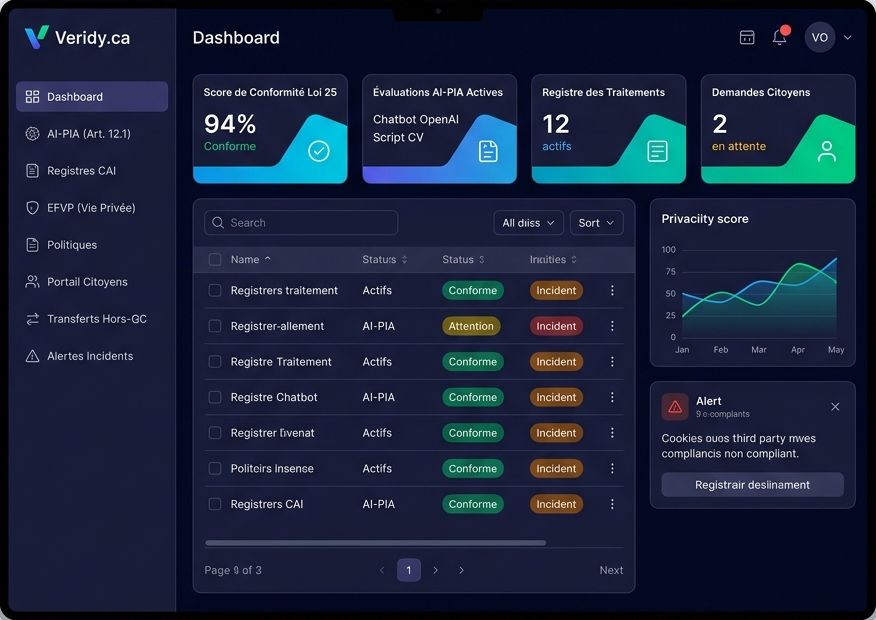Select page 1 in pagination

pyautogui.click(x=409, y=570)
